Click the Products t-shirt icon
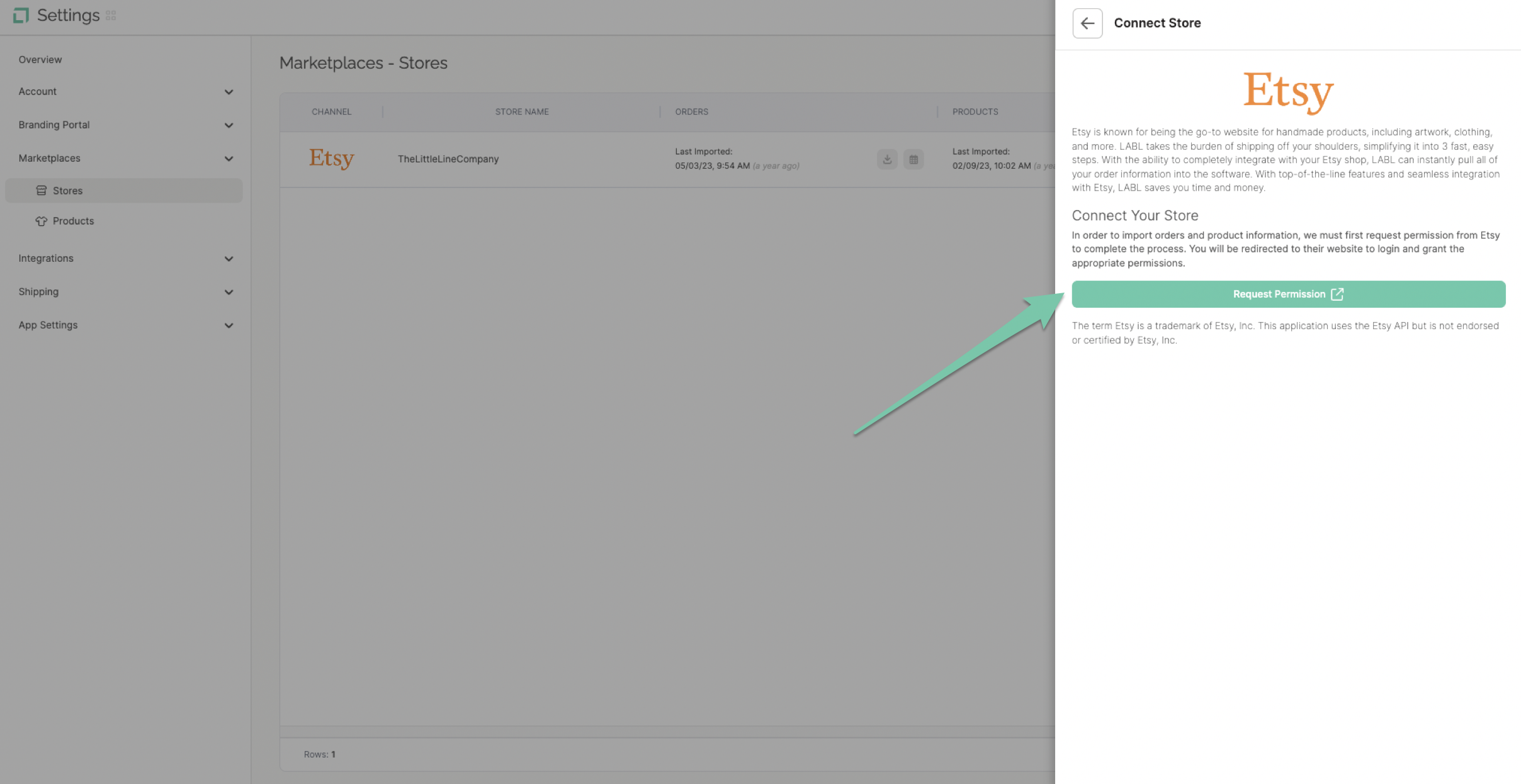 (42, 221)
